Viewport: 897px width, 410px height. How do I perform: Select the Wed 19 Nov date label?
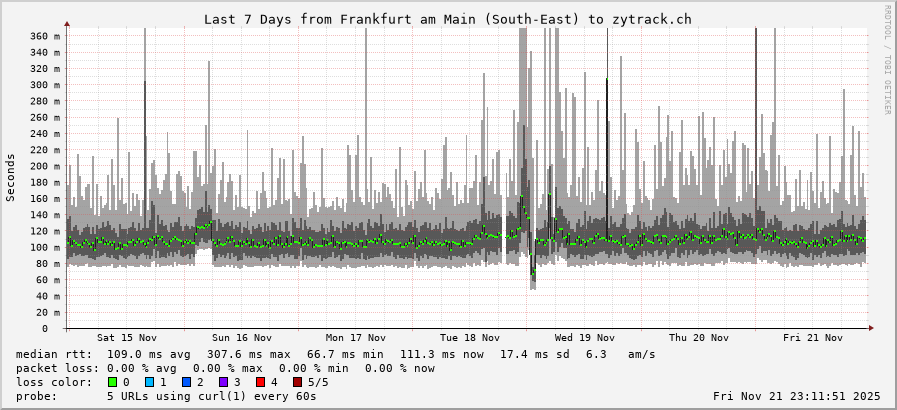click(x=585, y=338)
